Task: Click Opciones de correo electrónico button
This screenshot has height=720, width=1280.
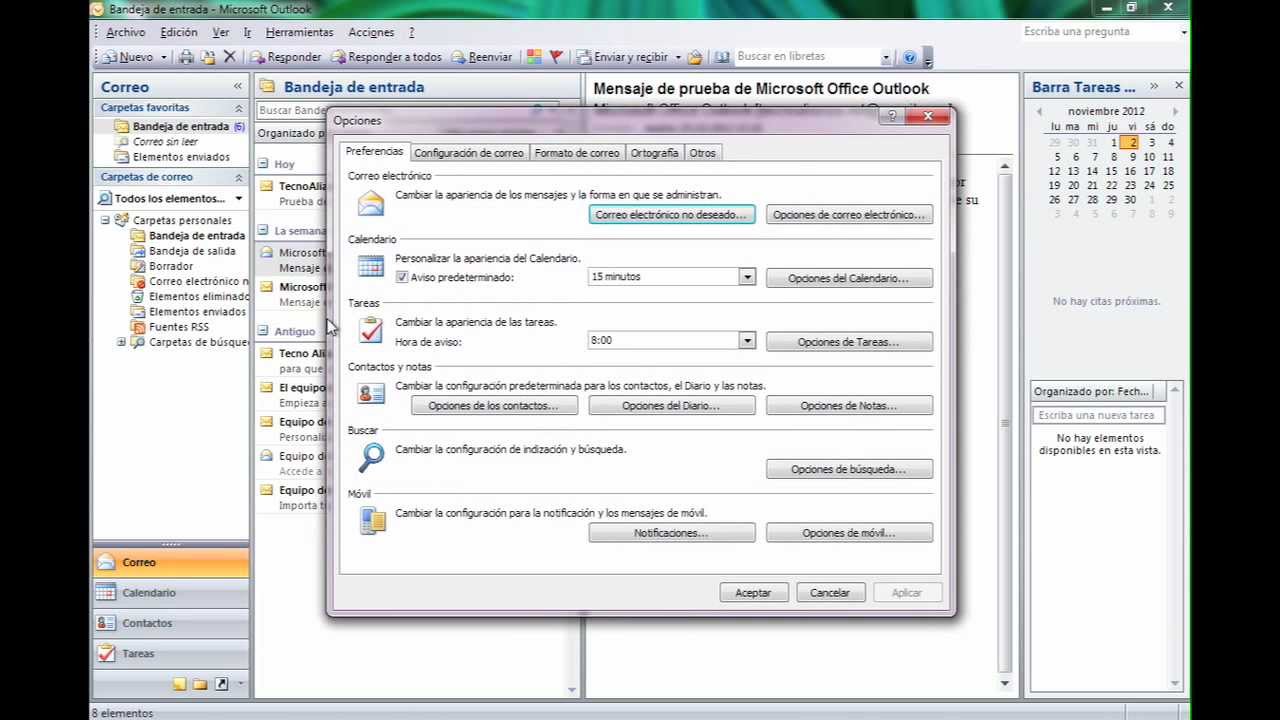Action: tap(849, 215)
